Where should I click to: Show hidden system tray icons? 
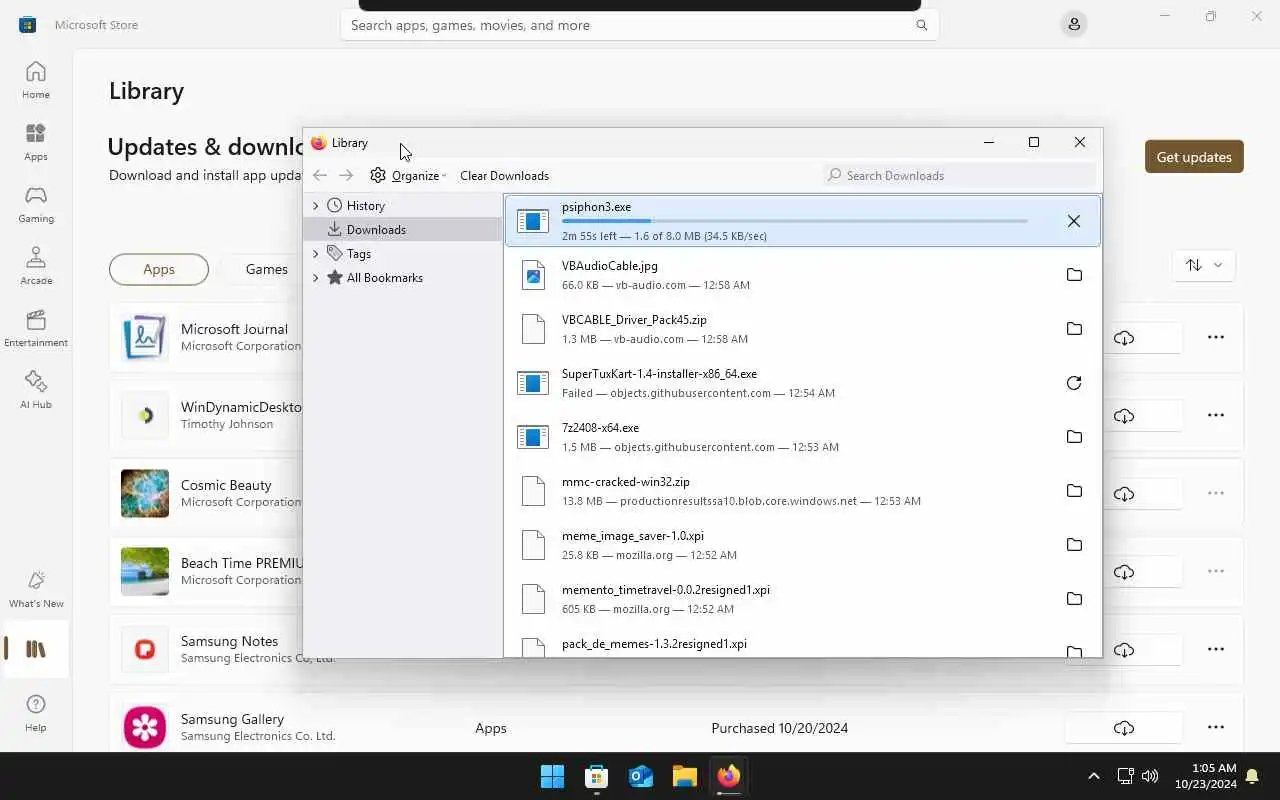[1094, 776]
